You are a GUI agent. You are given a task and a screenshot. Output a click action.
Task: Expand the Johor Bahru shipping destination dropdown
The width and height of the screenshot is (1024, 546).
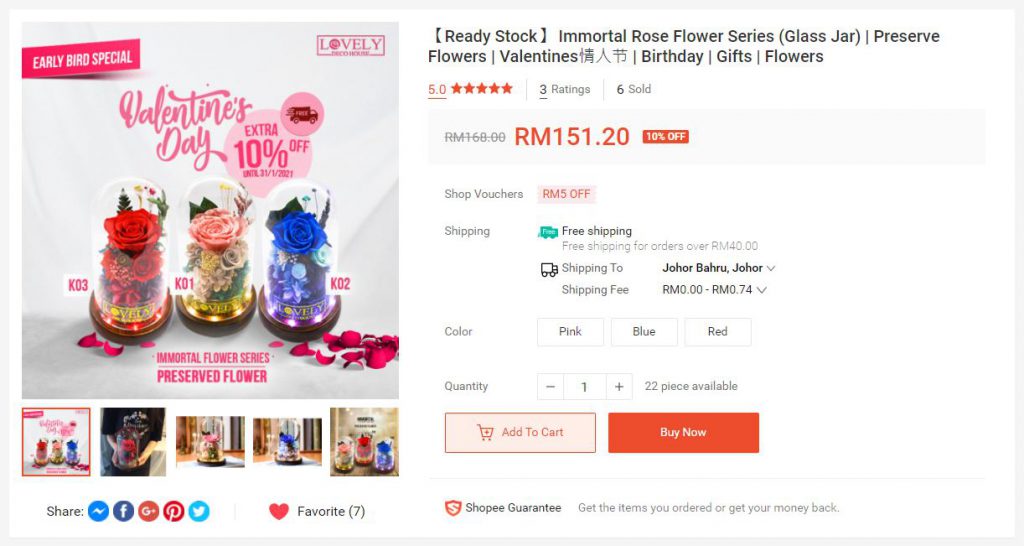click(718, 268)
